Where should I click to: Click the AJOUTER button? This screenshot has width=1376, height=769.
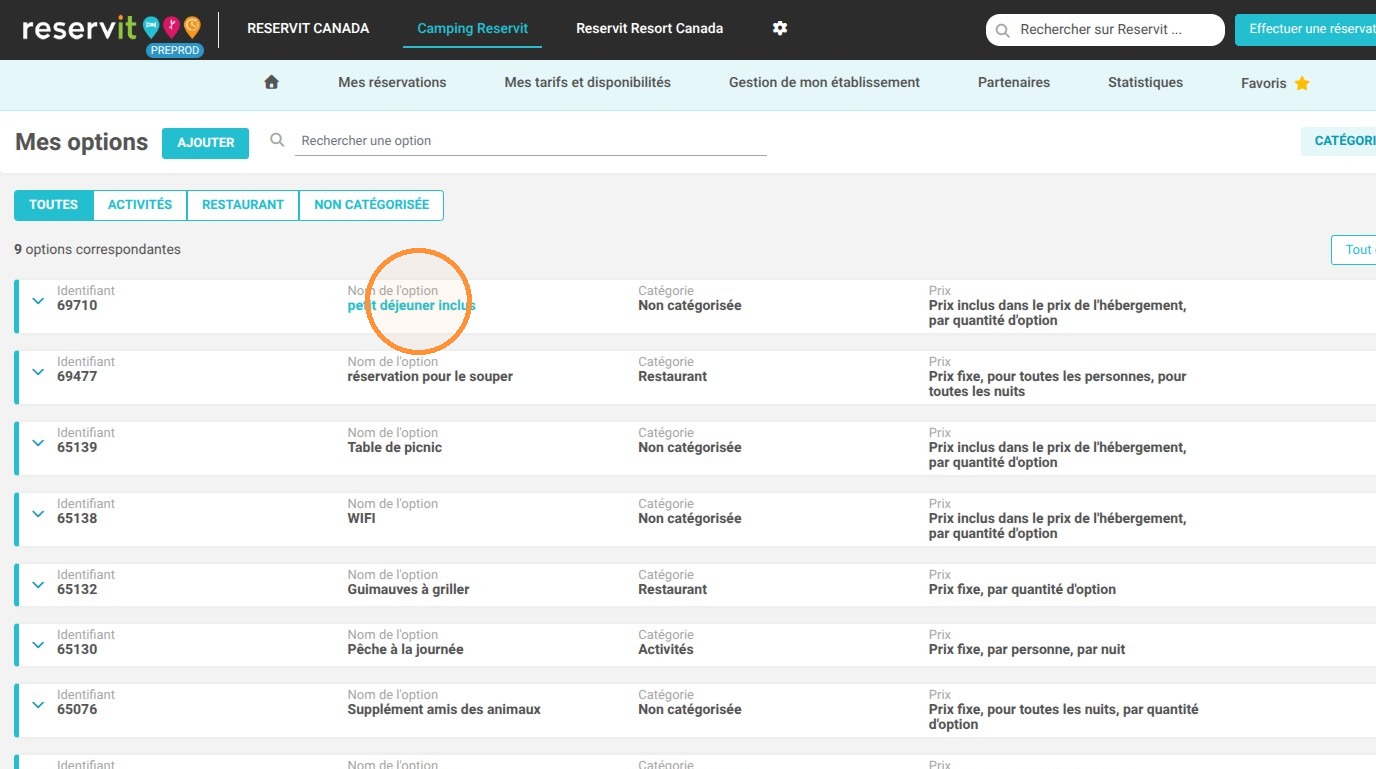pyautogui.click(x=206, y=143)
